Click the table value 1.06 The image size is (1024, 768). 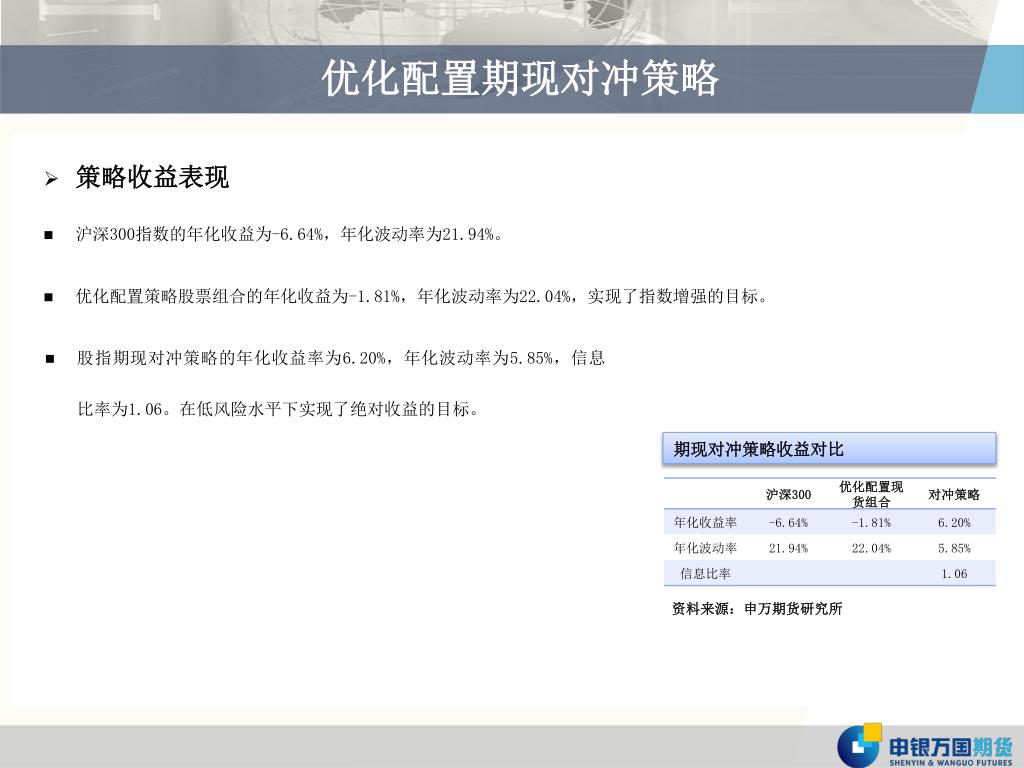click(954, 573)
